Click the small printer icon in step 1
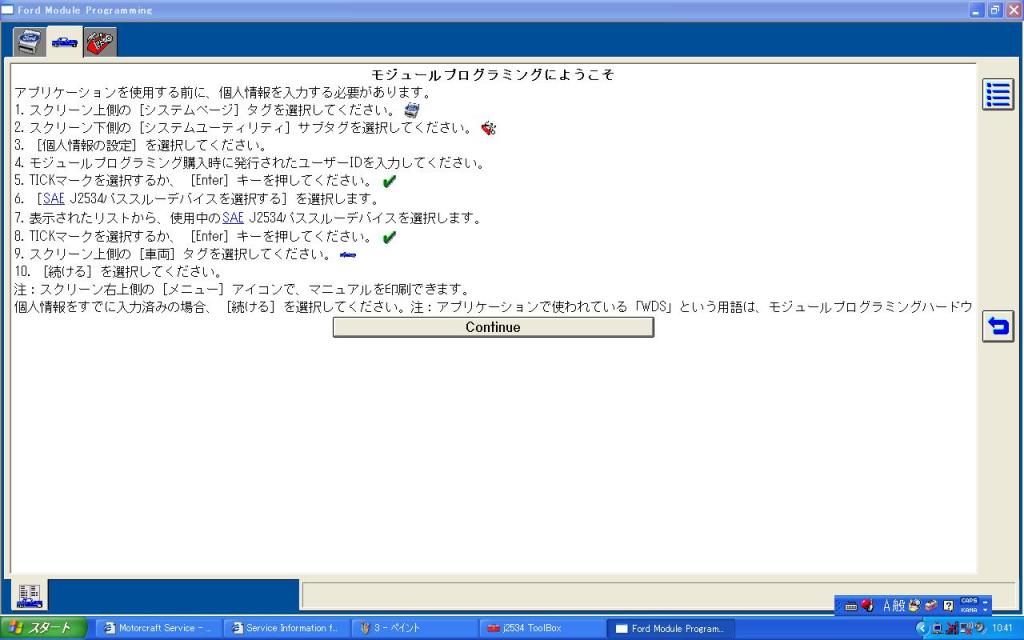1024x640 pixels. [411, 110]
